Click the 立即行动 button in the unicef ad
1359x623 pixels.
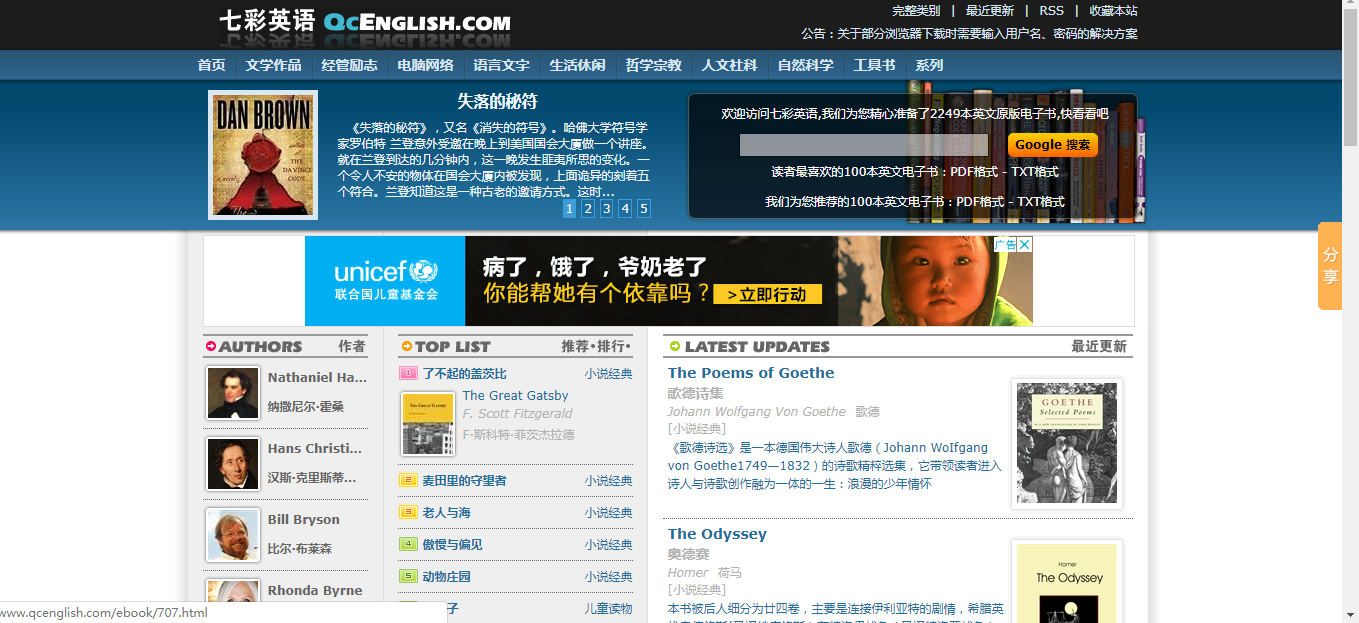coord(767,295)
